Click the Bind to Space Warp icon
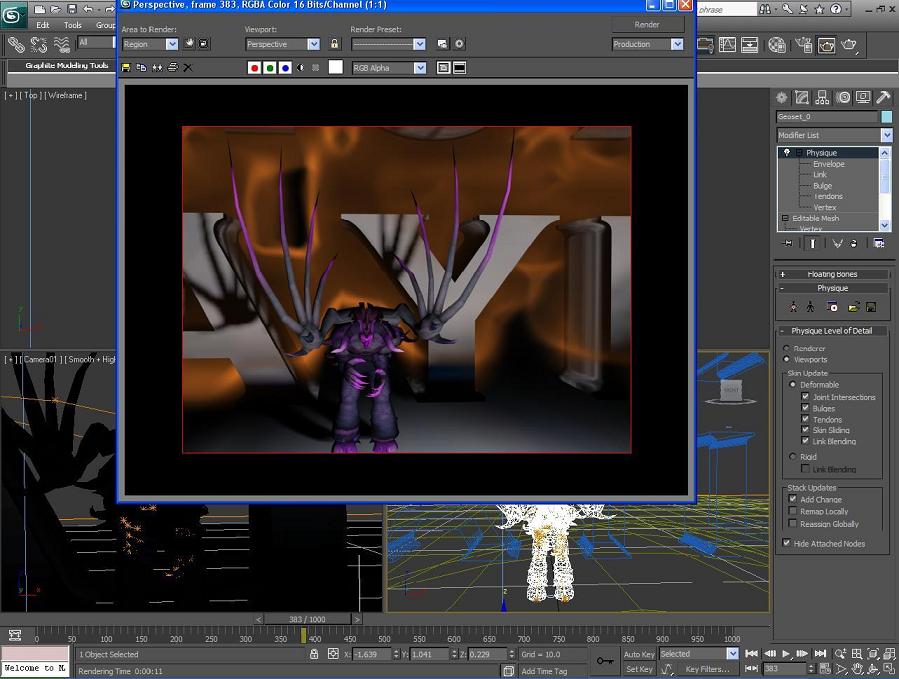 click(x=61, y=44)
